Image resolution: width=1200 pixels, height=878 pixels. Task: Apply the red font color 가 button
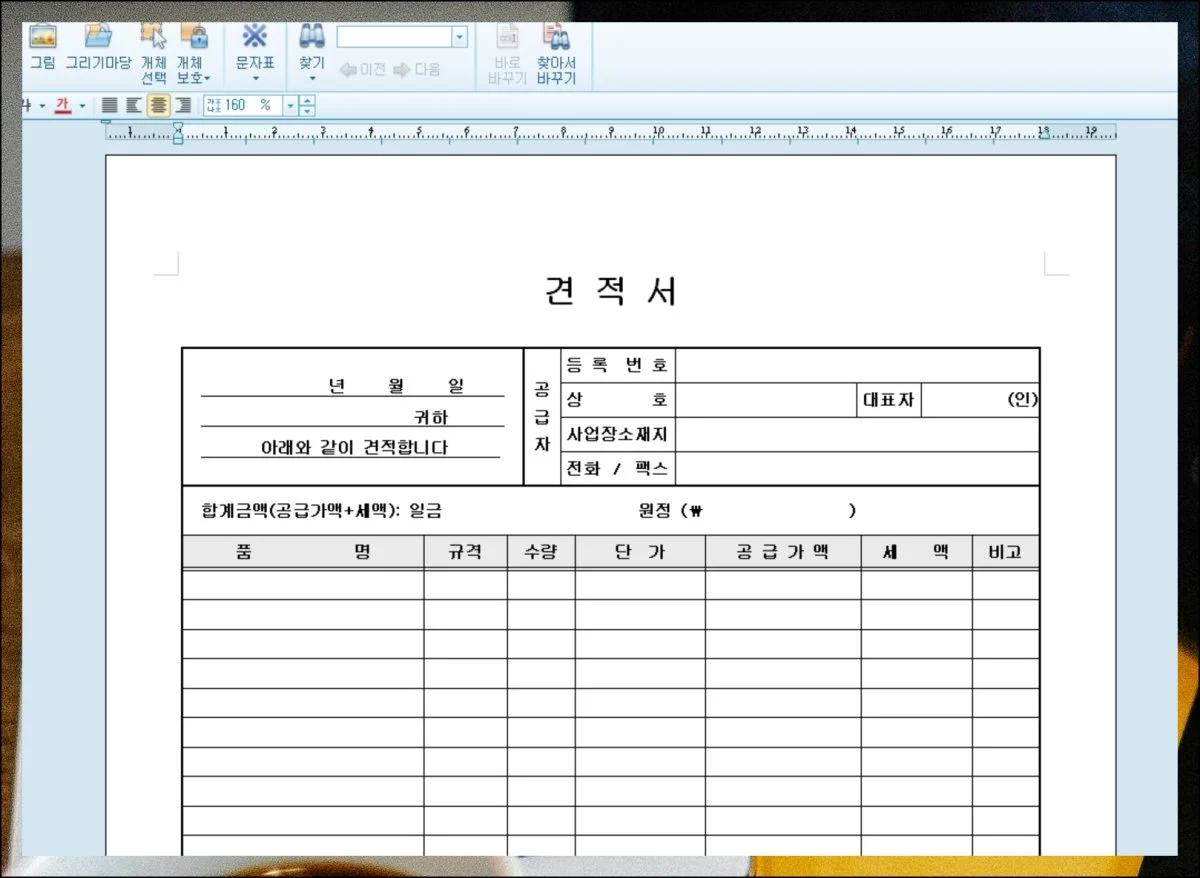[63, 105]
